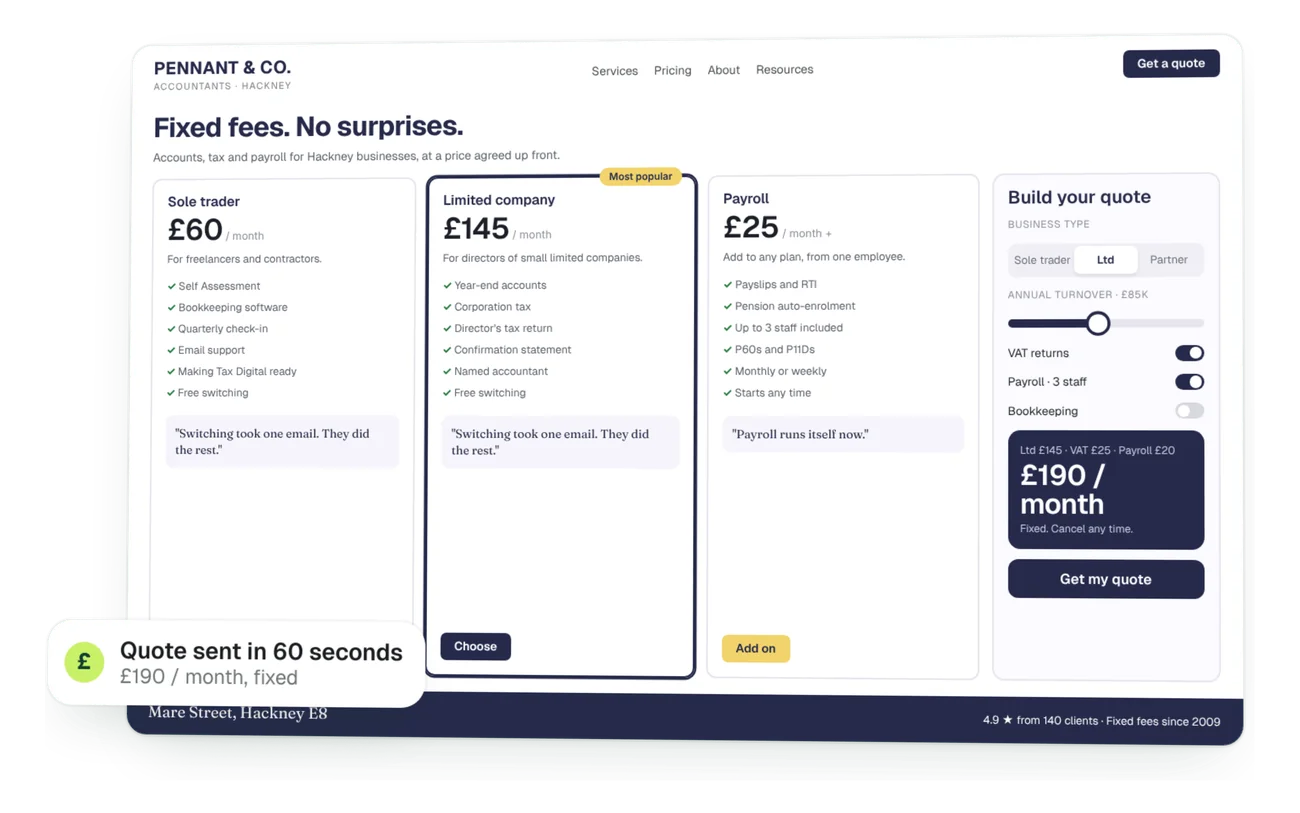This screenshot has width=1300, height=813.
Task: Click the Most popular badge
Action: 640,177
